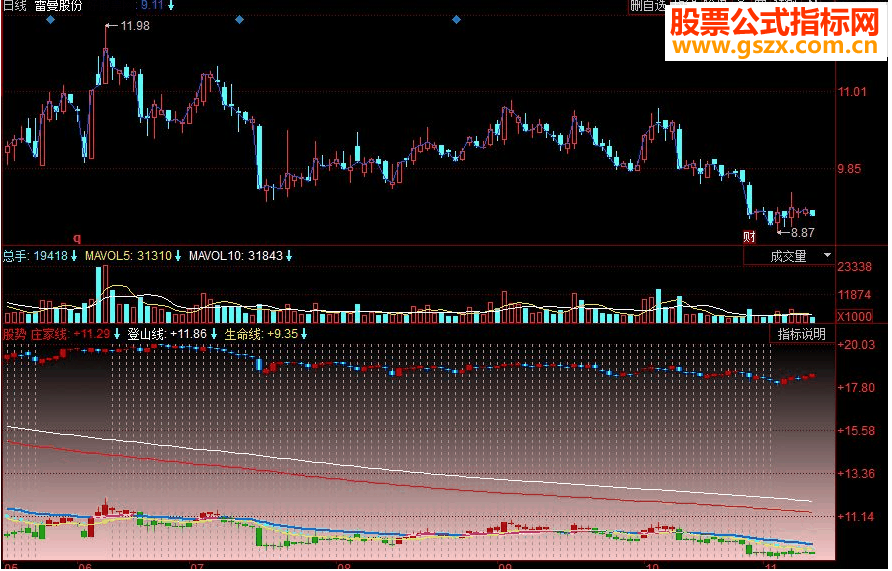Click the rightmost blue diamond marker
This screenshot has height=571, width=892.
click(x=456, y=20)
